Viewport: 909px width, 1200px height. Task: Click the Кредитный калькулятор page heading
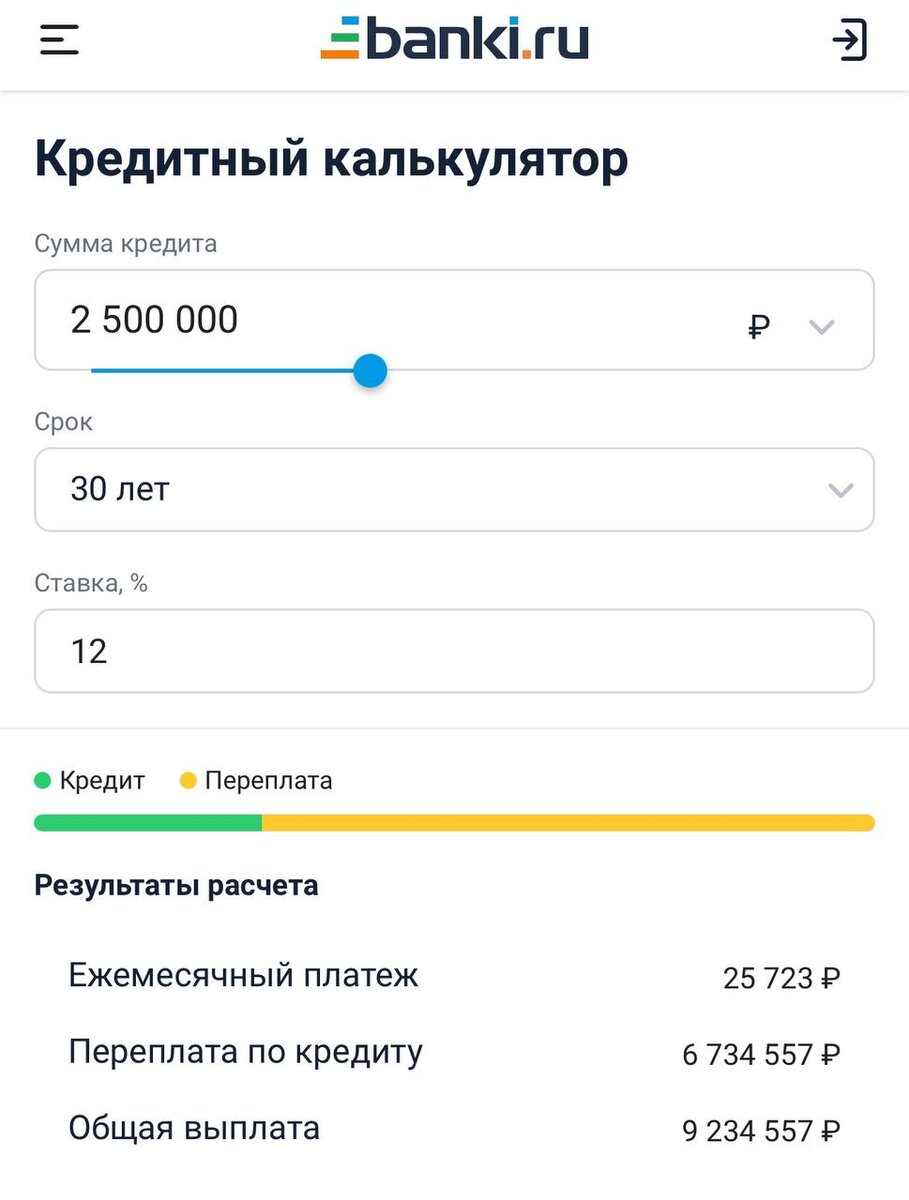[x=330, y=157]
